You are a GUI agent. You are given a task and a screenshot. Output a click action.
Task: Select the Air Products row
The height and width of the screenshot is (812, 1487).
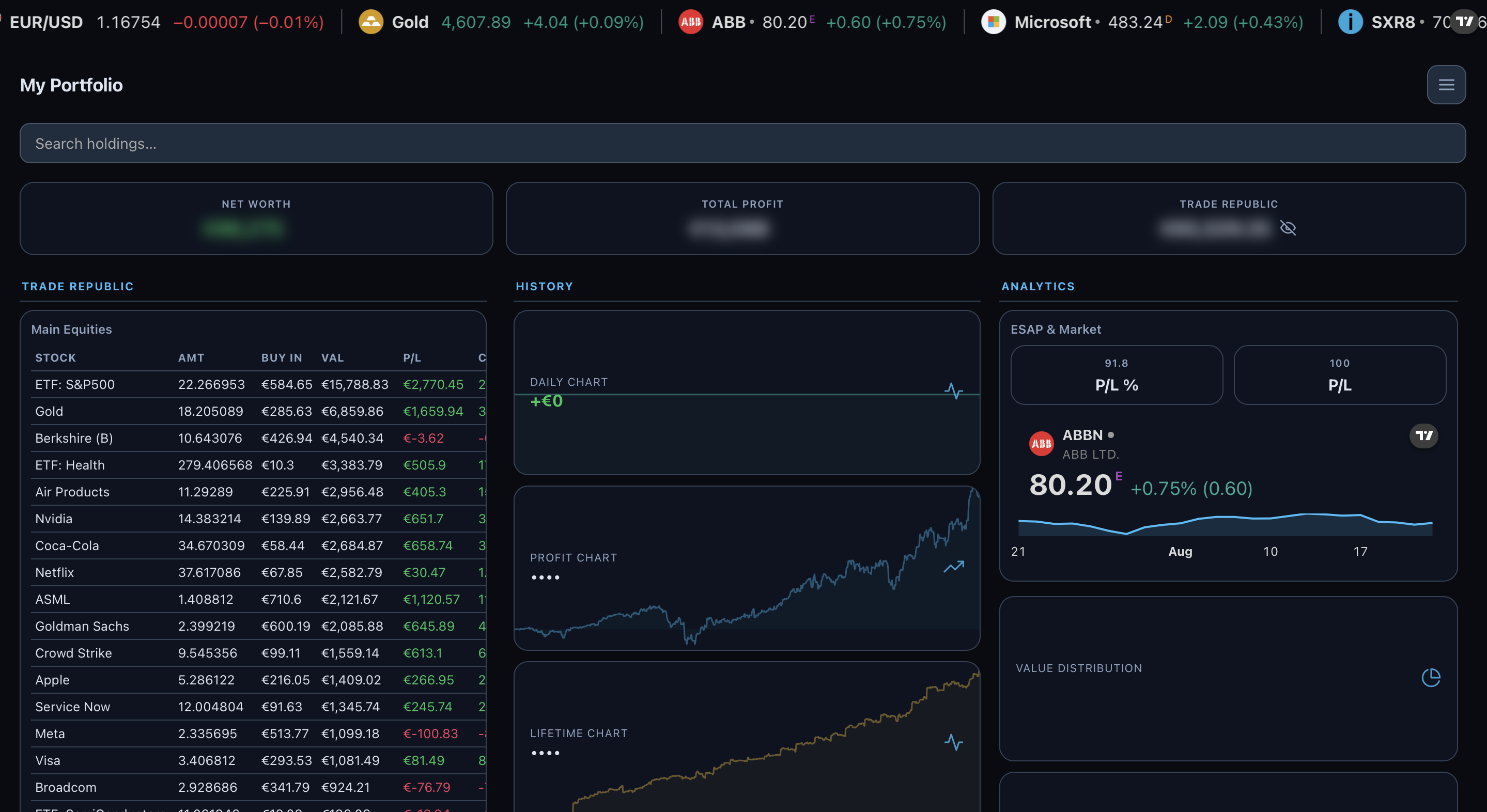pyautogui.click(x=259, y=492)
